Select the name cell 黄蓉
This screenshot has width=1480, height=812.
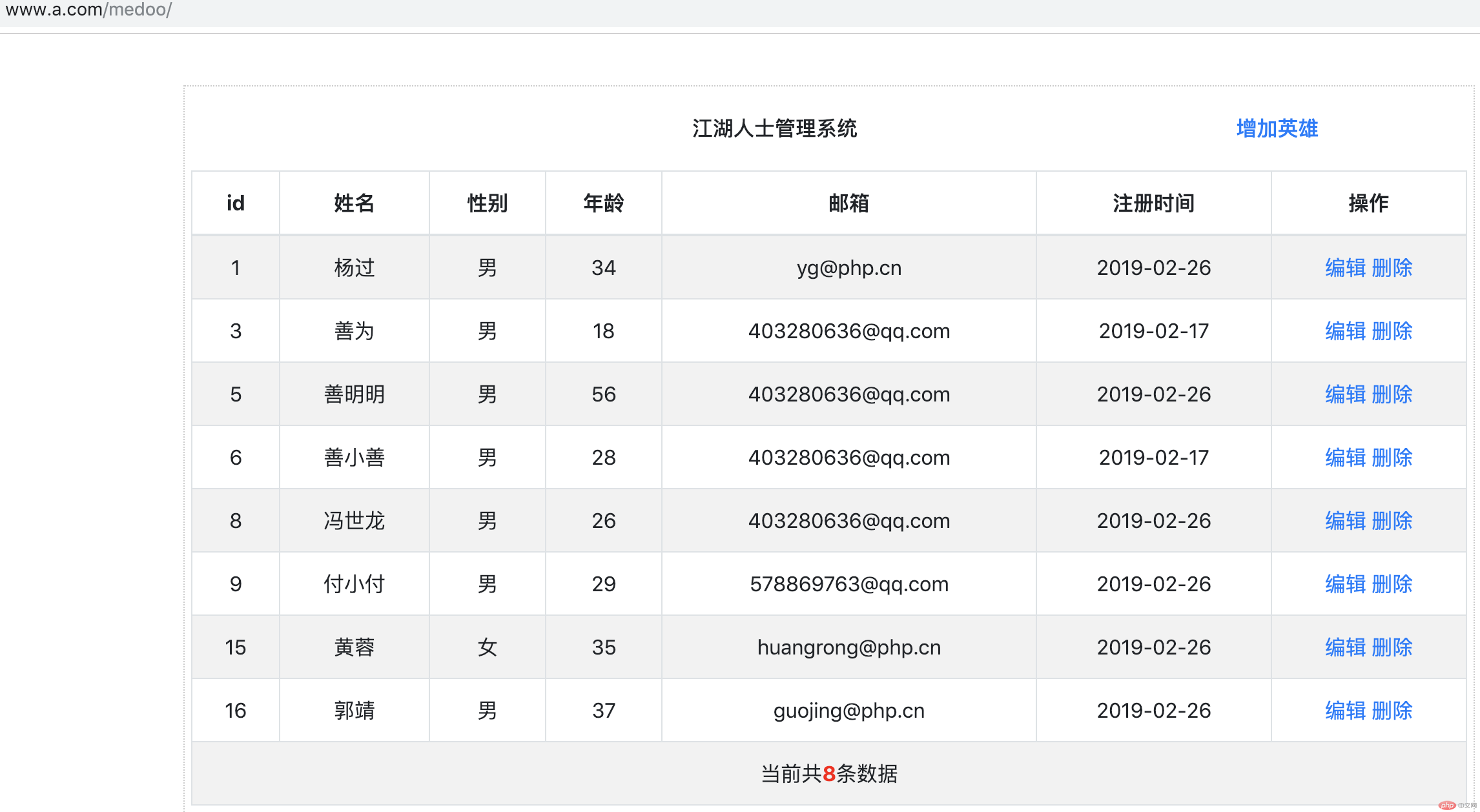[354, 647]
